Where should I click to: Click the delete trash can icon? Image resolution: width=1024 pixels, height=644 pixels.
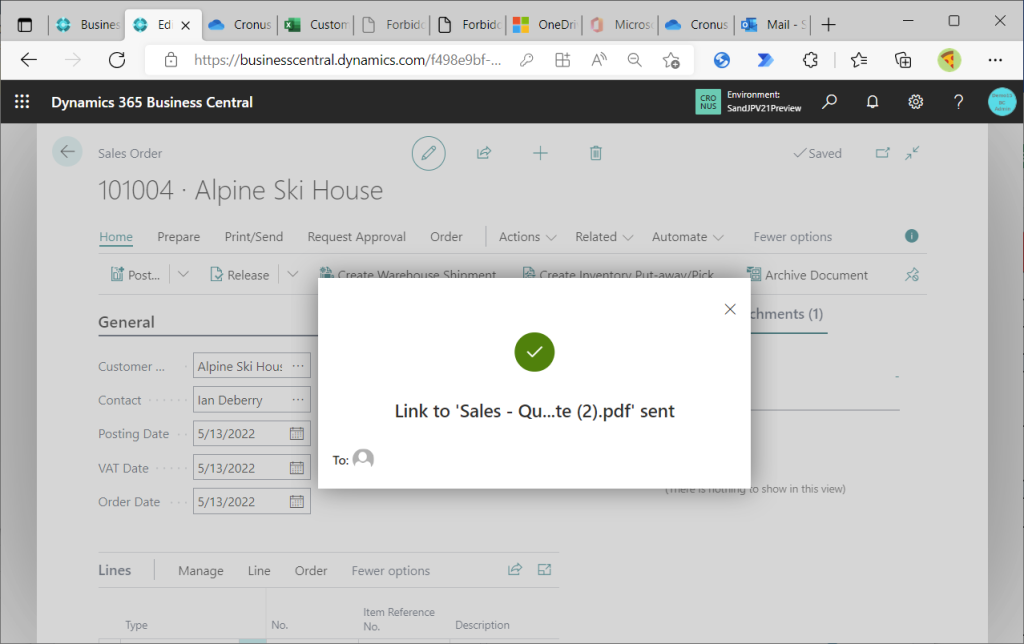(596, 153)
